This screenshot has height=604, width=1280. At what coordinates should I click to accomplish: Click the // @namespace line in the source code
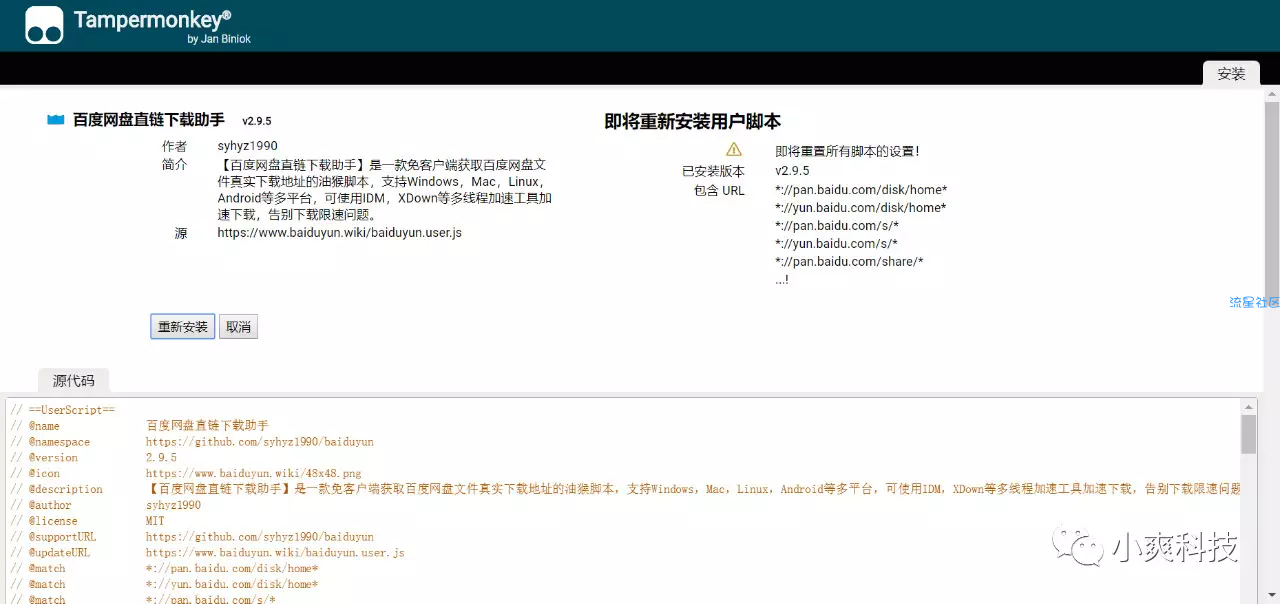coord(192,442)
